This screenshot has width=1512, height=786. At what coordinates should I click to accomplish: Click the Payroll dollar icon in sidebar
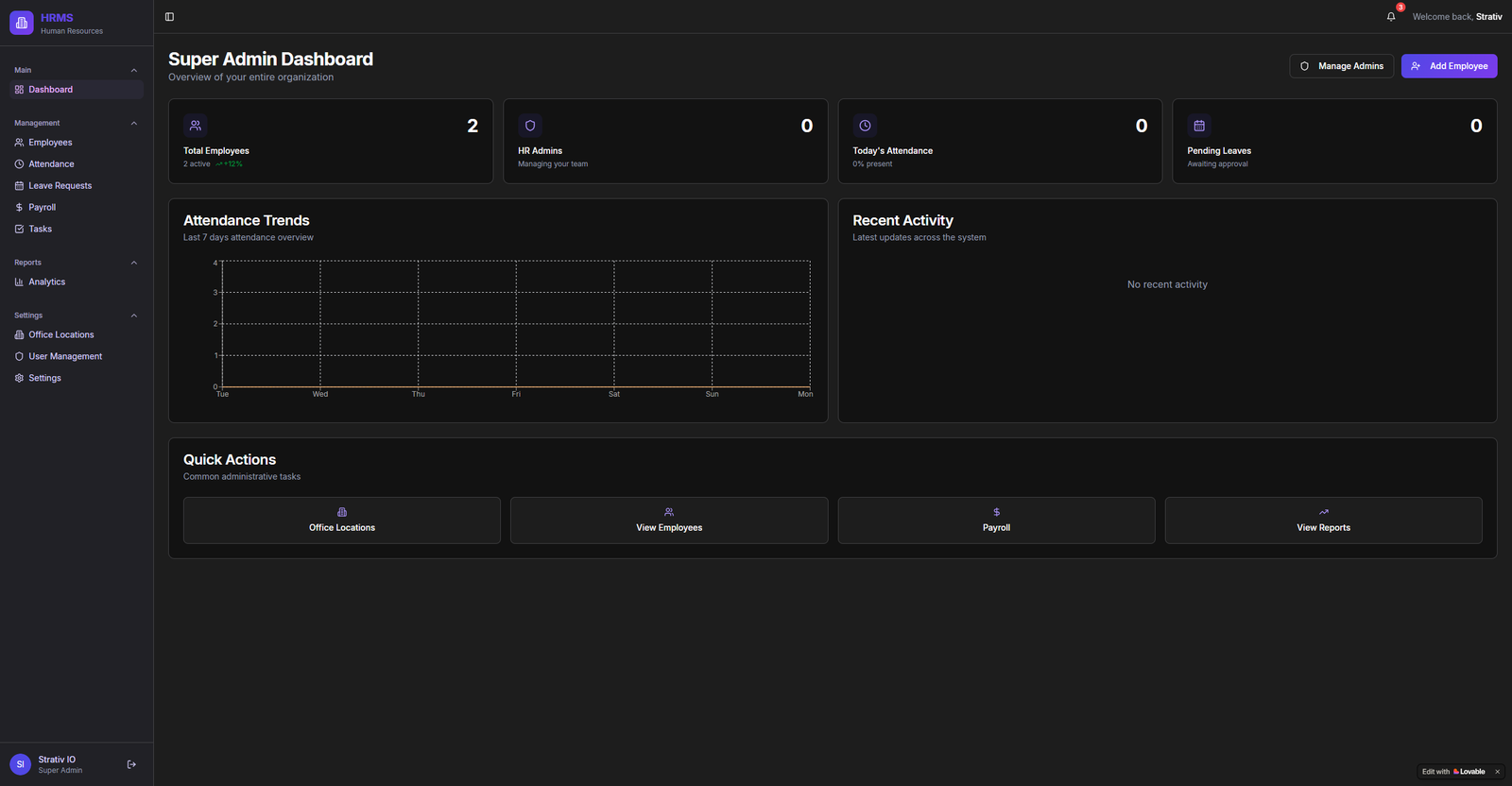coord(19,208)
